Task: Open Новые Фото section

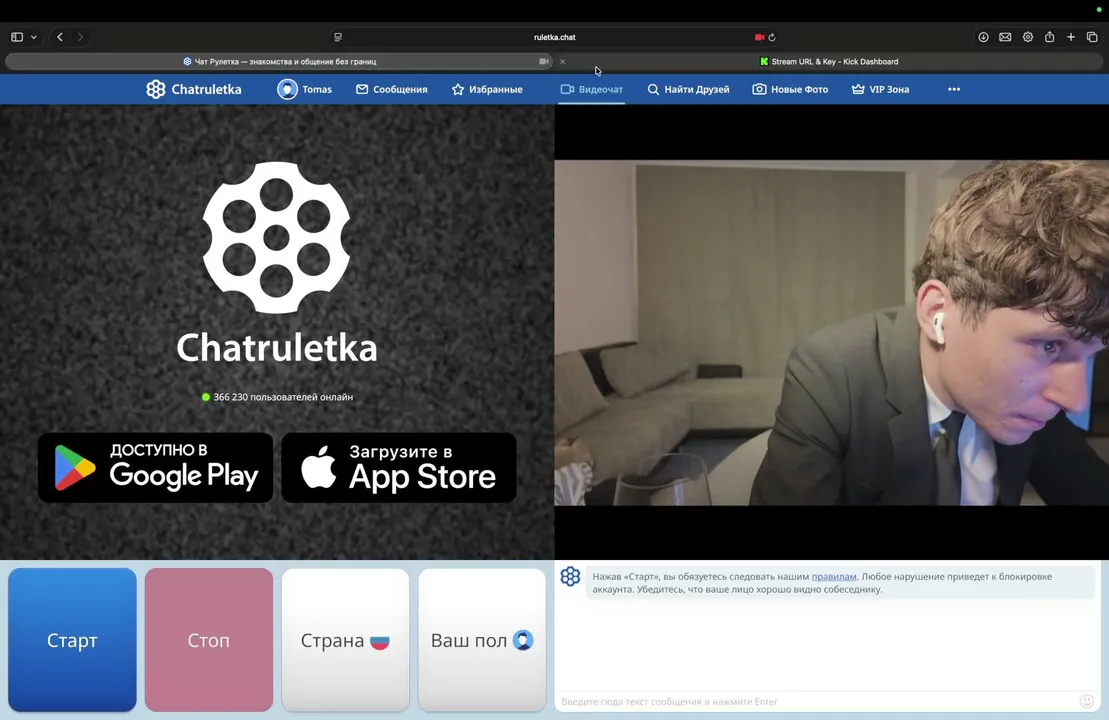Action: pos(790,89)
